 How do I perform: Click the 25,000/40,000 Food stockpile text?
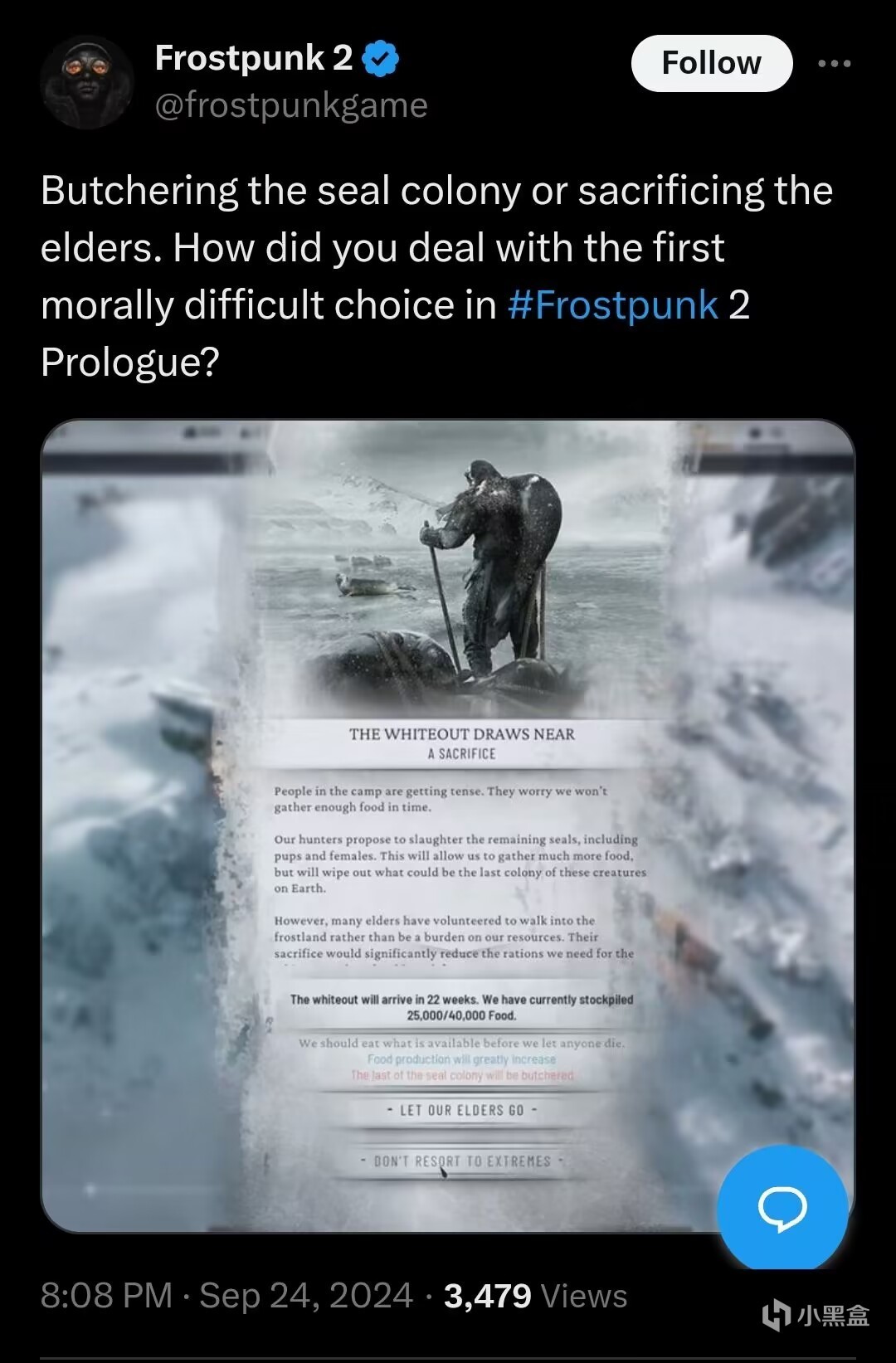[x=462, y=1015]
